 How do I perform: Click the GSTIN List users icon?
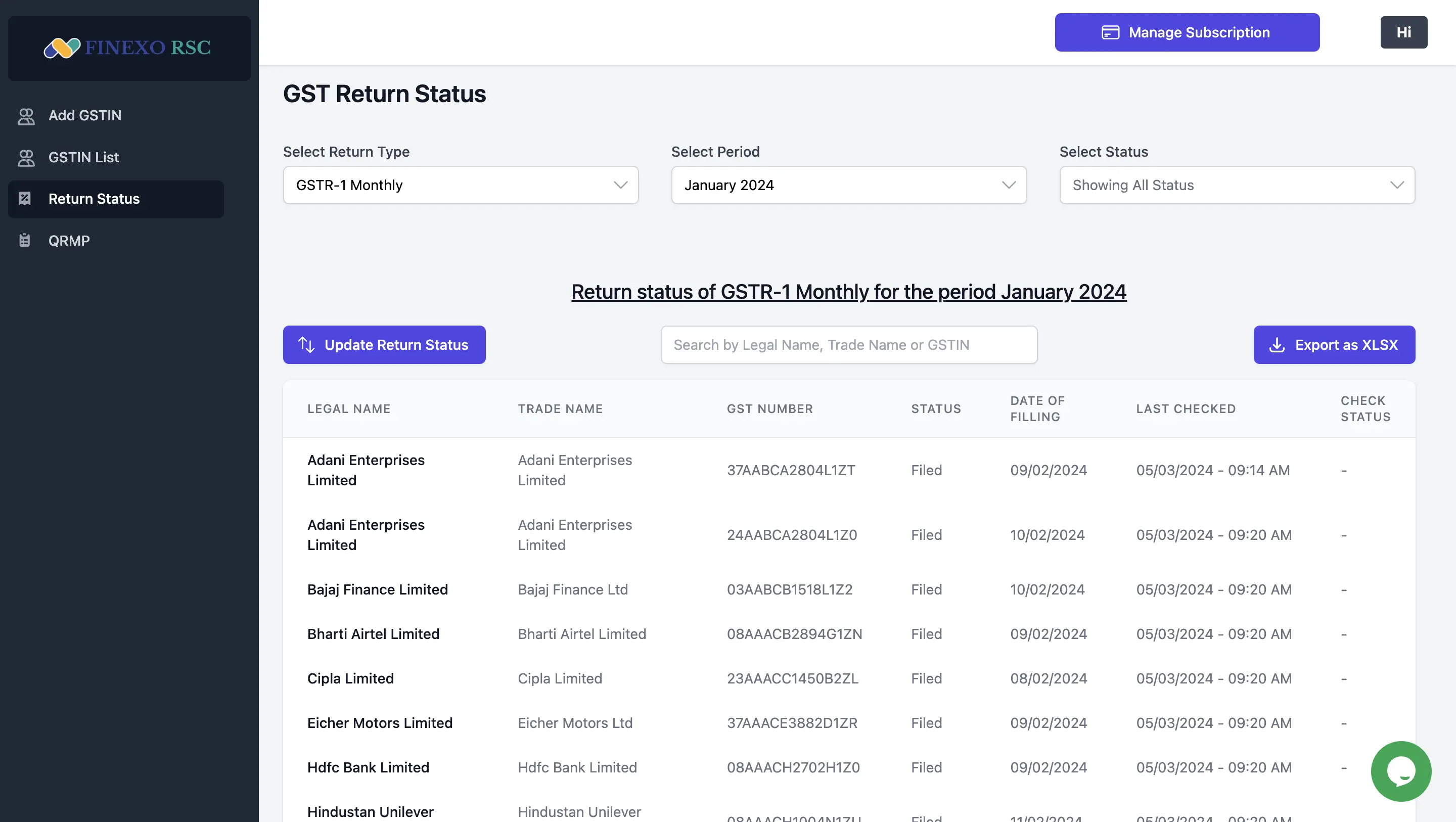point(26,158)
